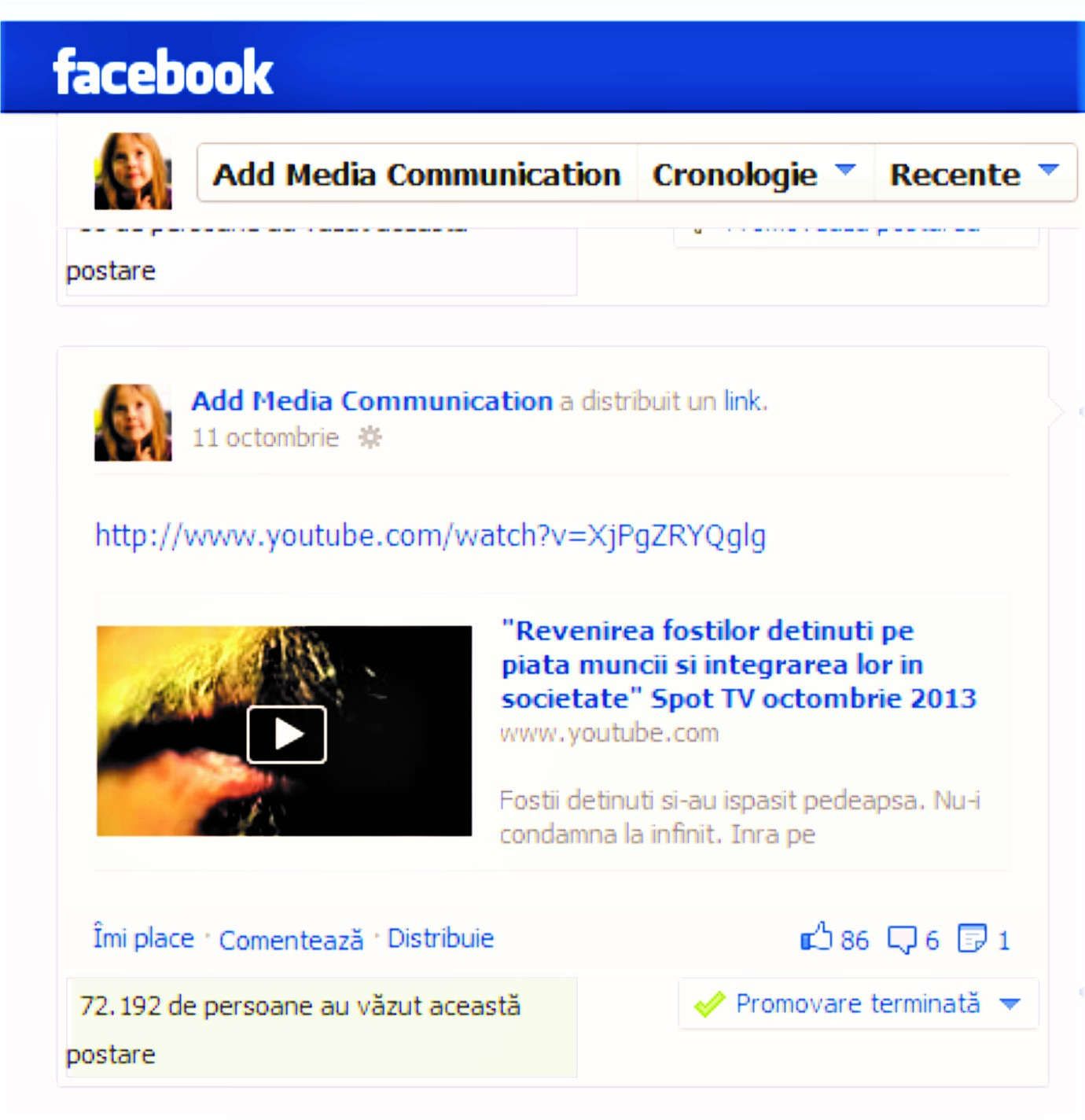Click the green checkmark promotion icon
The height and width of the screenshot is (1120, 1085).
[709, 1004]
